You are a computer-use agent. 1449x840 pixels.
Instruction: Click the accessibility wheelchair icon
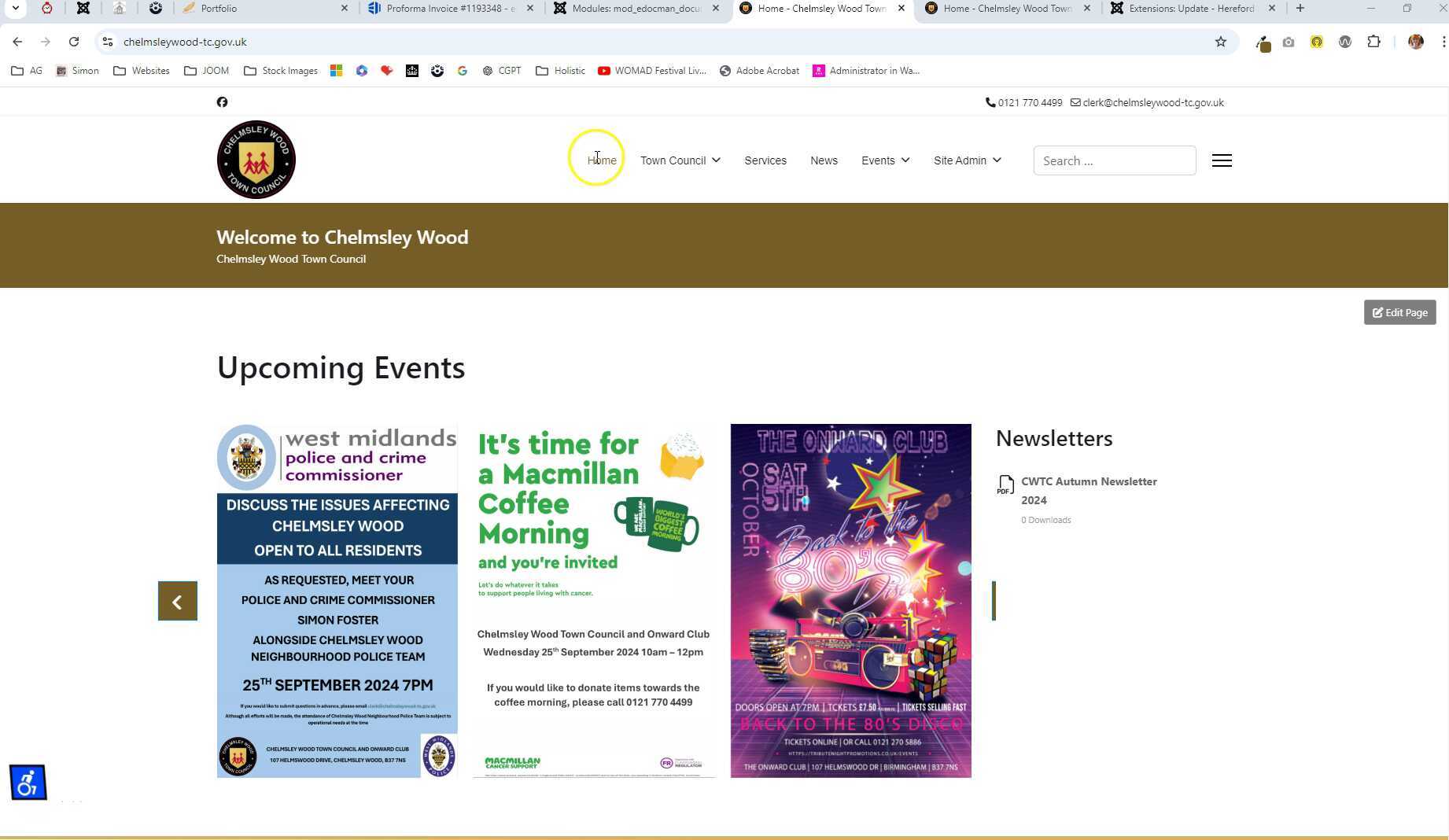click(28, 783)
